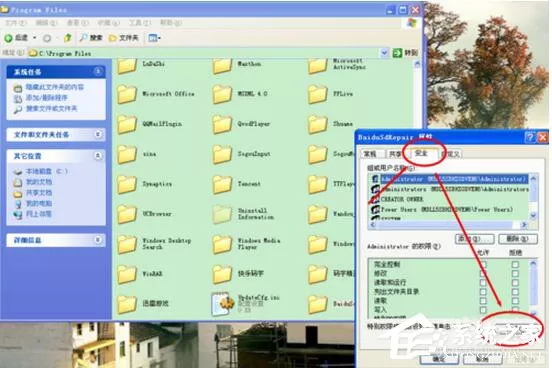This screenshot has height=368, width=552.
Task: Open the General tab in properties dialog
Action: [370, 154]
